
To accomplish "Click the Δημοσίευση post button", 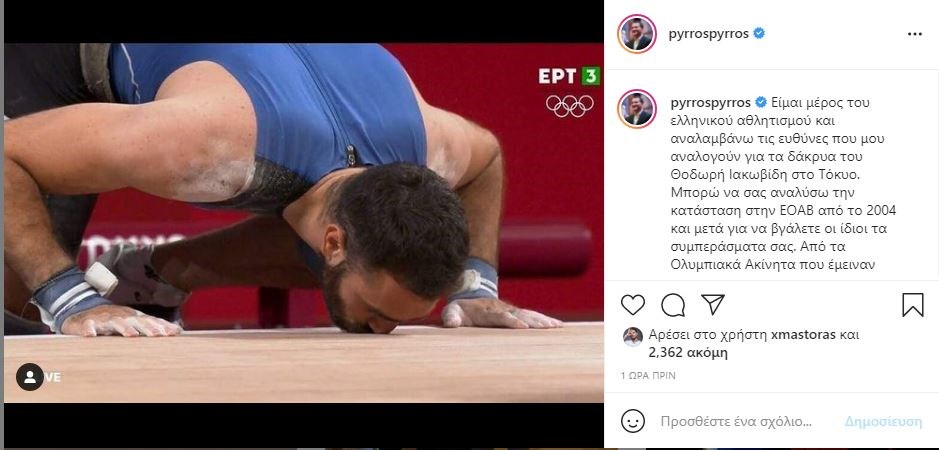I will [883, 421].
